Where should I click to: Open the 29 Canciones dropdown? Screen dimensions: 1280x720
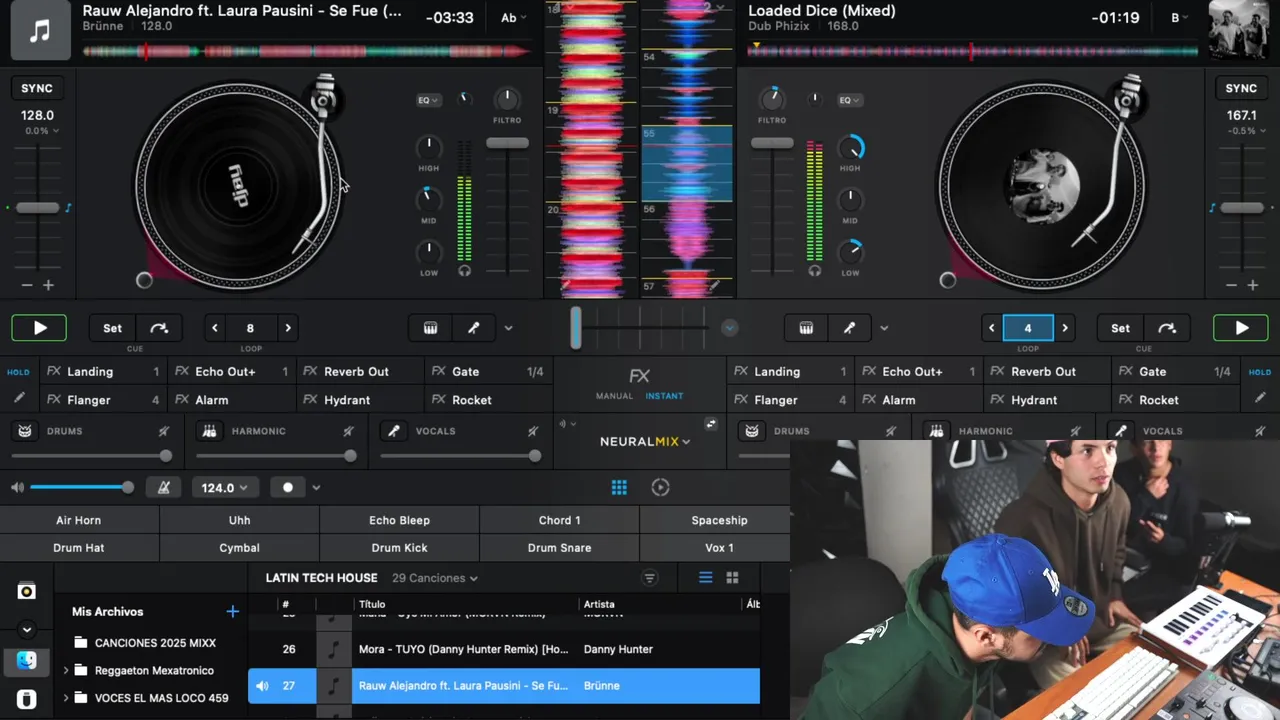point(435,578)
